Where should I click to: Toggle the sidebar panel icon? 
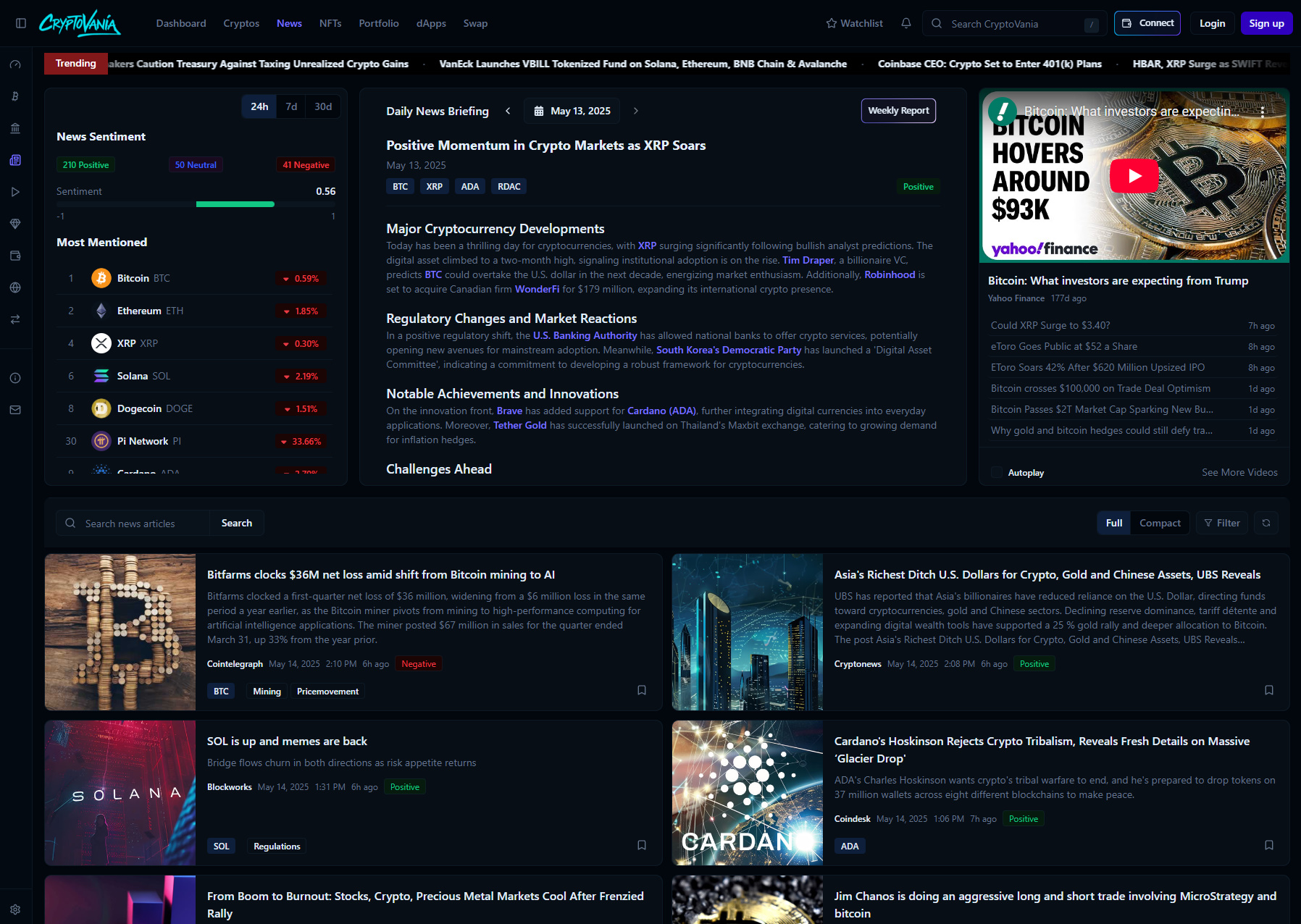(21, 23)
